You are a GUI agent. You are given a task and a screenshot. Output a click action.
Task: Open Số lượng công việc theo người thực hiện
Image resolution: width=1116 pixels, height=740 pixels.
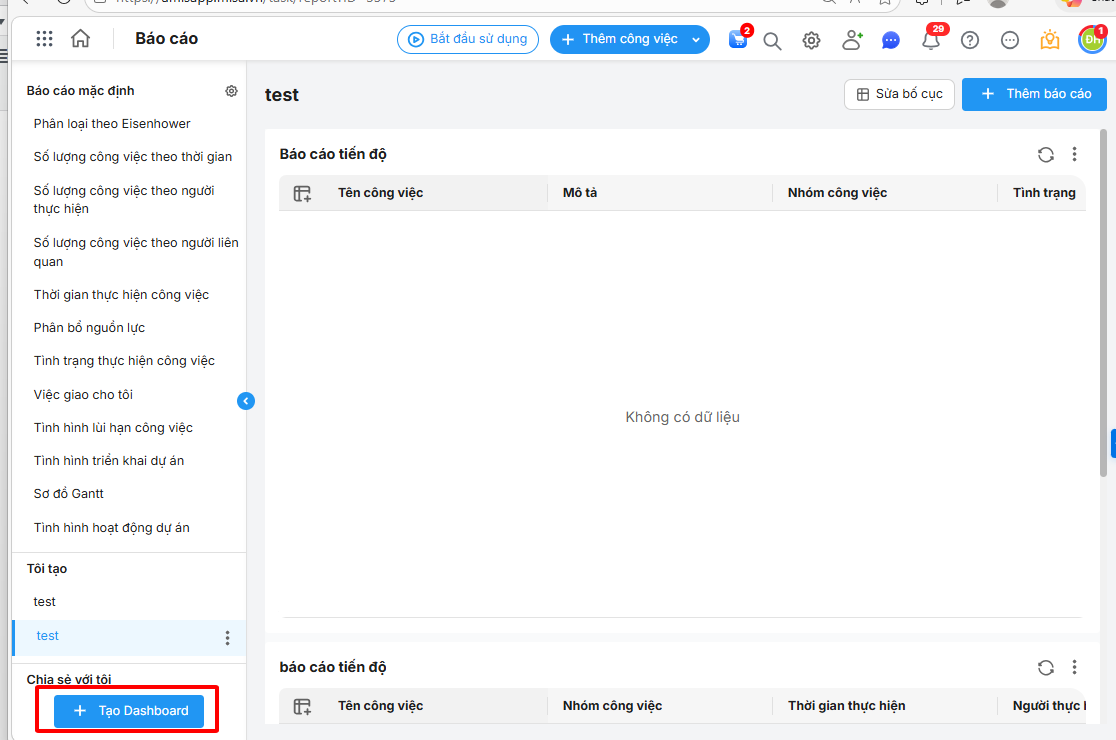[x=124, y=199]
